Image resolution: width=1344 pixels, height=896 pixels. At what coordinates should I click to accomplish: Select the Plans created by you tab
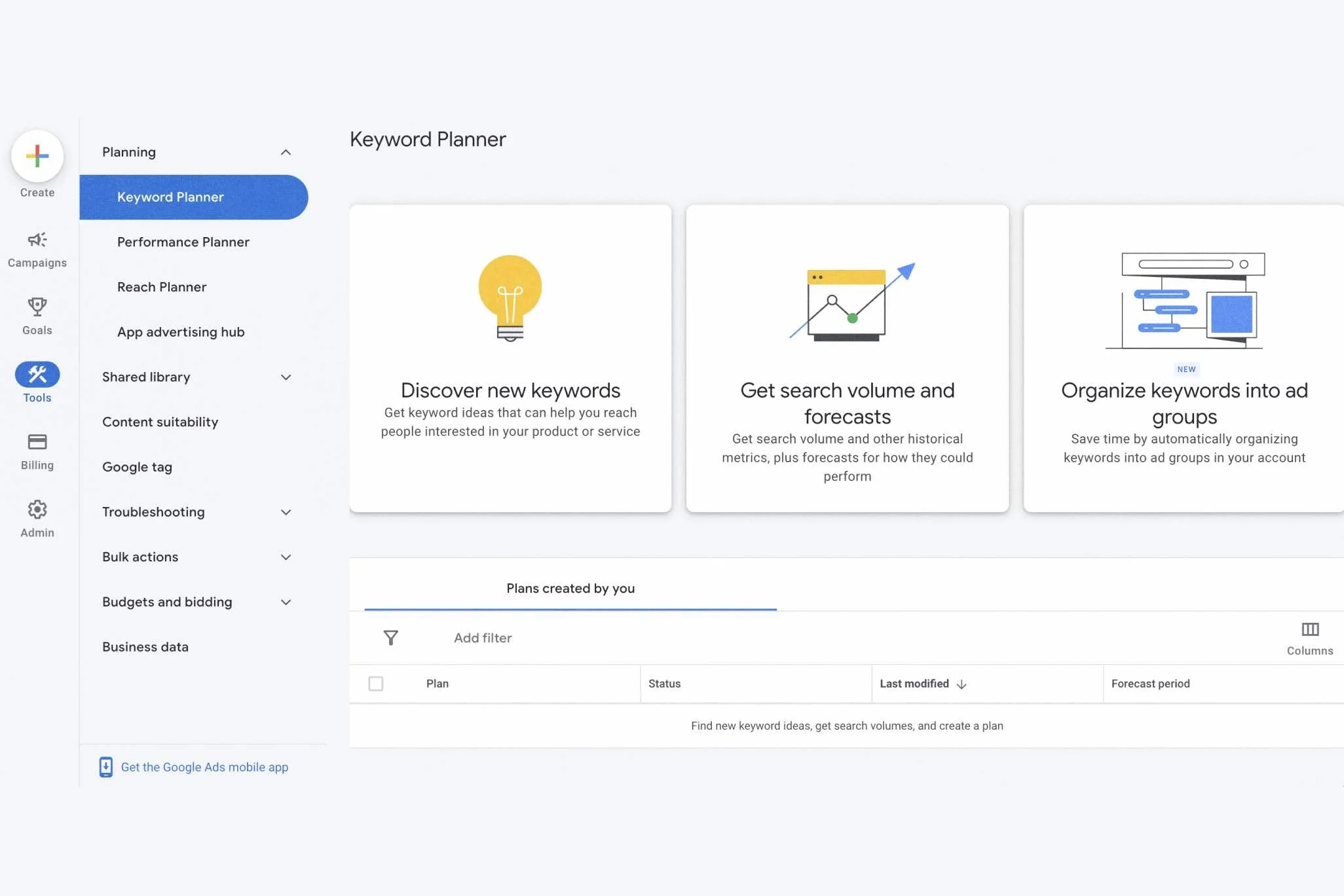[x=570, y=588]
